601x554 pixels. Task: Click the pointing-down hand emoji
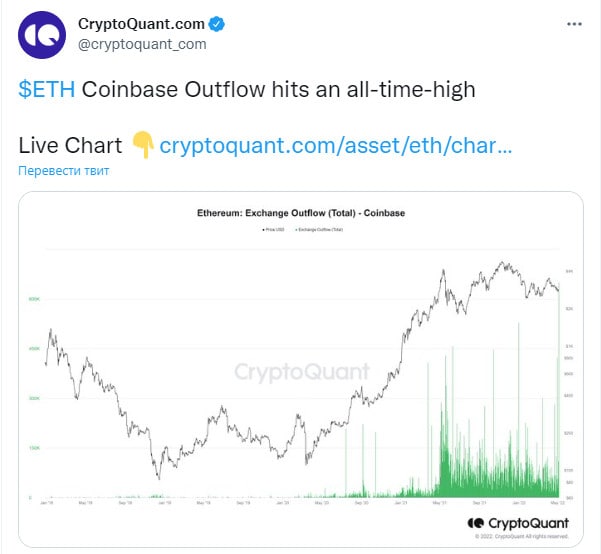(142, 145)
